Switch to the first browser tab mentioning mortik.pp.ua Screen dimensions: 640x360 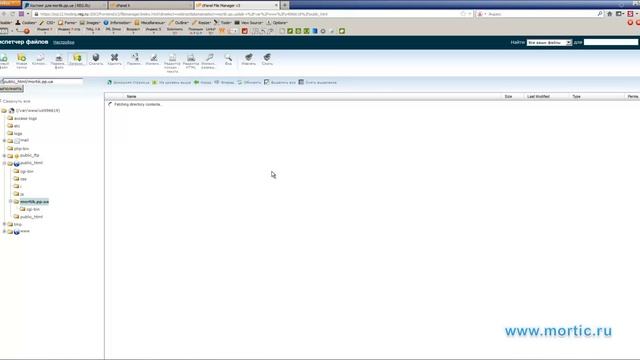pyautogui.click(x=65, y=5)
